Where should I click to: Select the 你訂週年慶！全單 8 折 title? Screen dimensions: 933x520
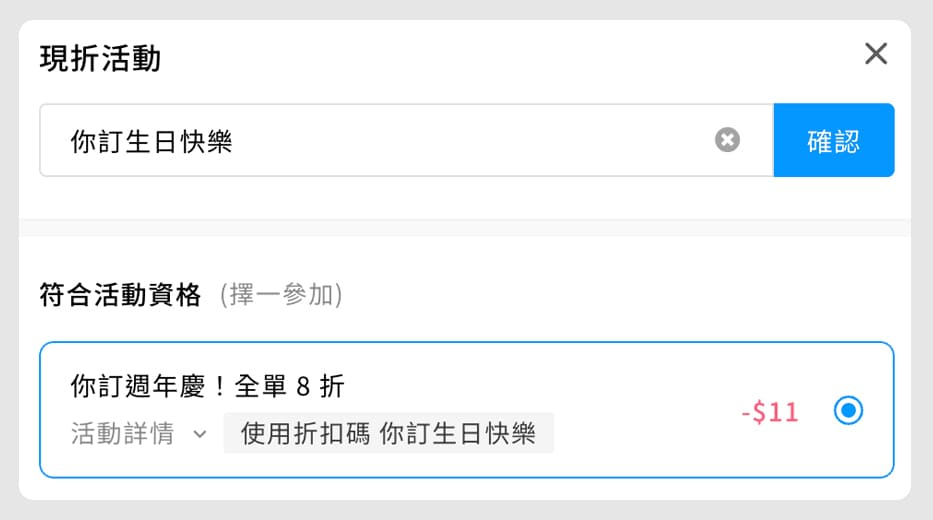(208, 385)
